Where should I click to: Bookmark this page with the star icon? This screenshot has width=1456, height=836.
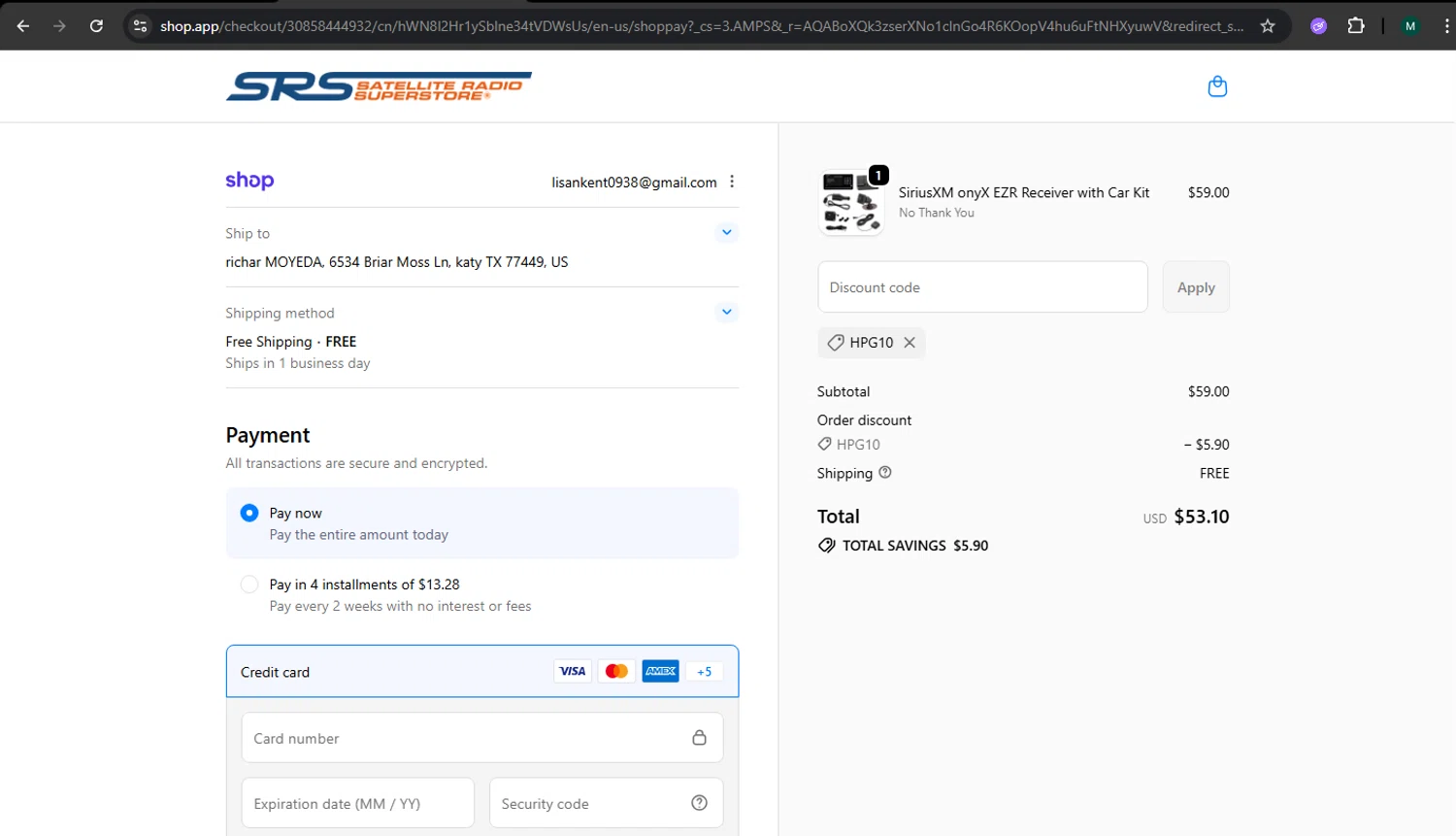[x=1268, y=26]
